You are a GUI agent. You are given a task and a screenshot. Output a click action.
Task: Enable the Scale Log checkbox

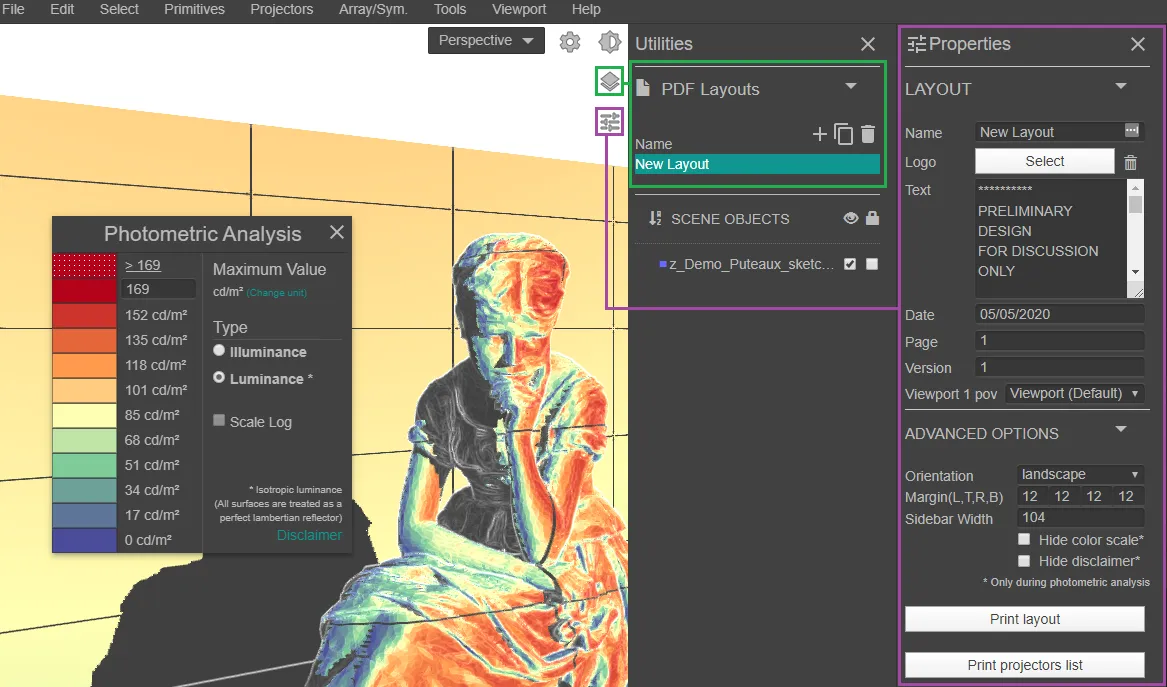[x=219, y=421]
